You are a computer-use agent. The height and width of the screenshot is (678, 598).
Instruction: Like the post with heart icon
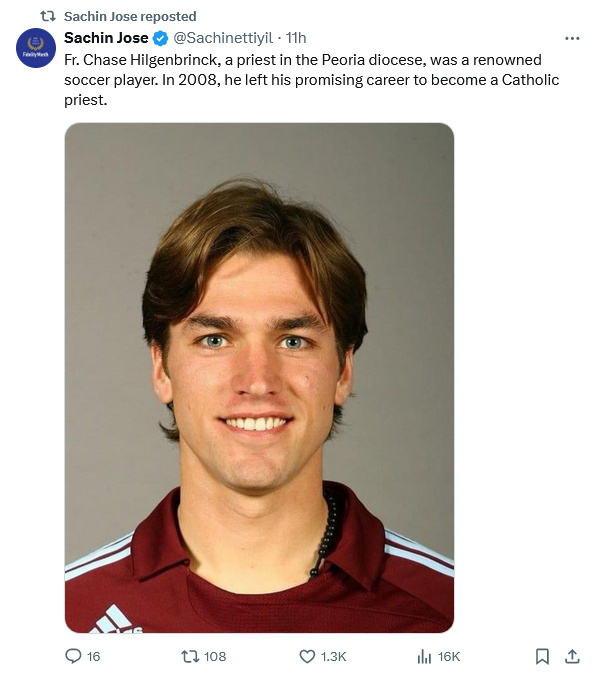(307, 656)
